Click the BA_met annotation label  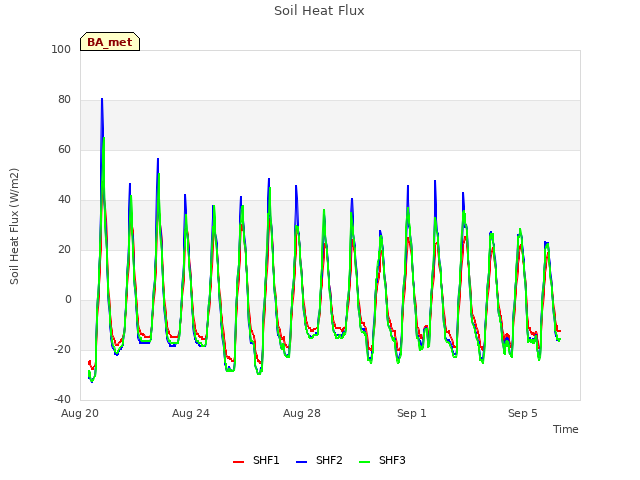point(110,42)
